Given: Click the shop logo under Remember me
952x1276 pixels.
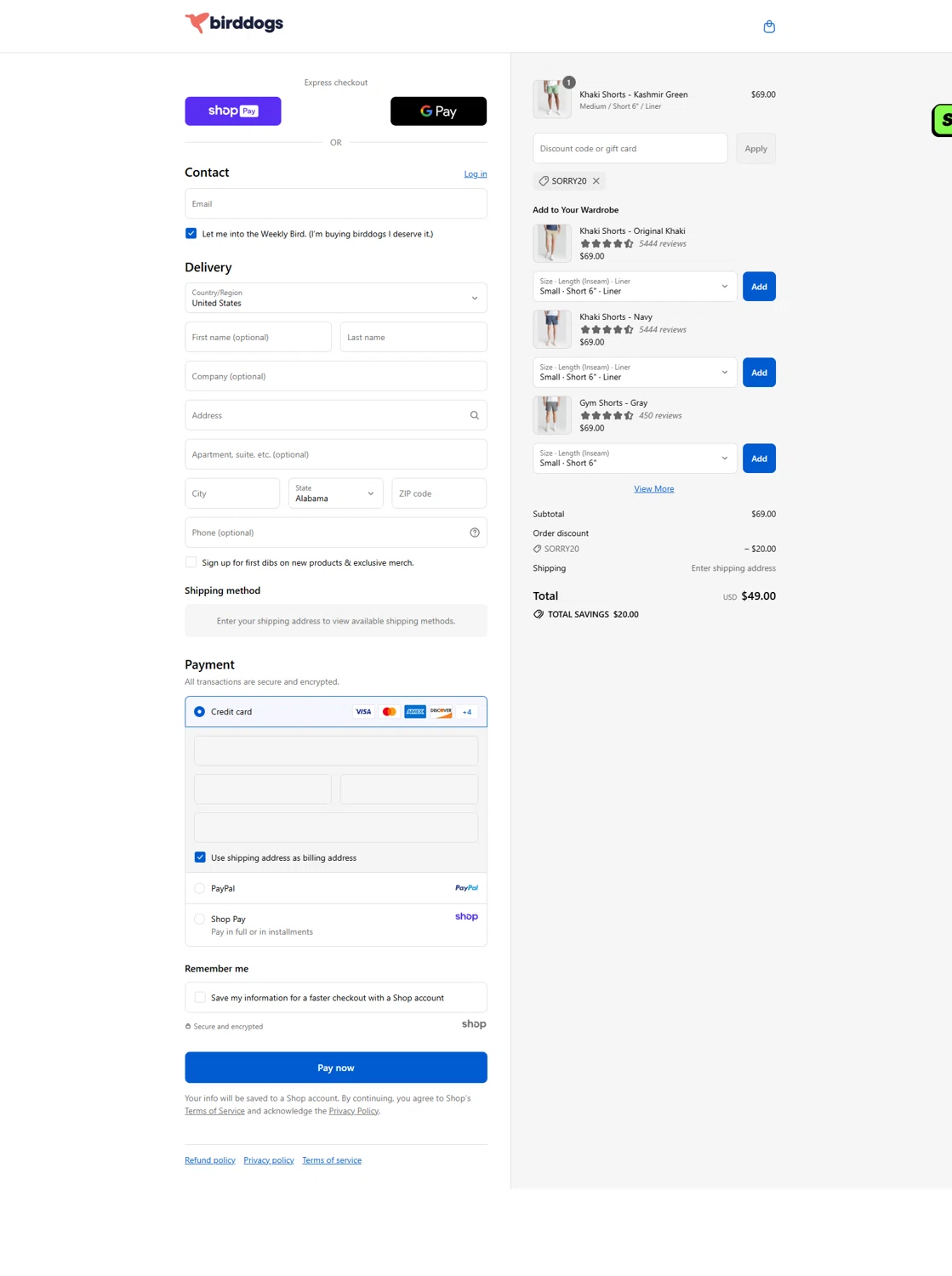Looking at the screenshot, I should tap(474, 1024).
